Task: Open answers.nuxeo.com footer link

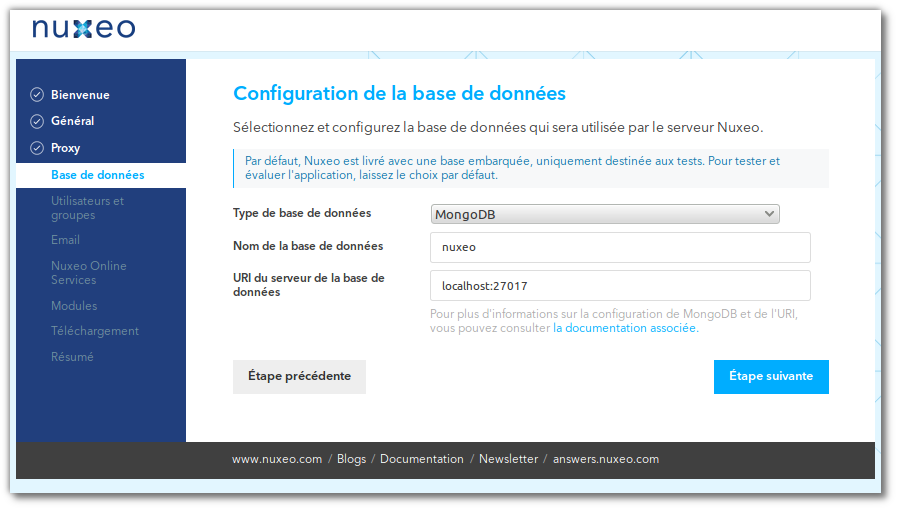Action: pyautogui.click(x=606, y=459)
